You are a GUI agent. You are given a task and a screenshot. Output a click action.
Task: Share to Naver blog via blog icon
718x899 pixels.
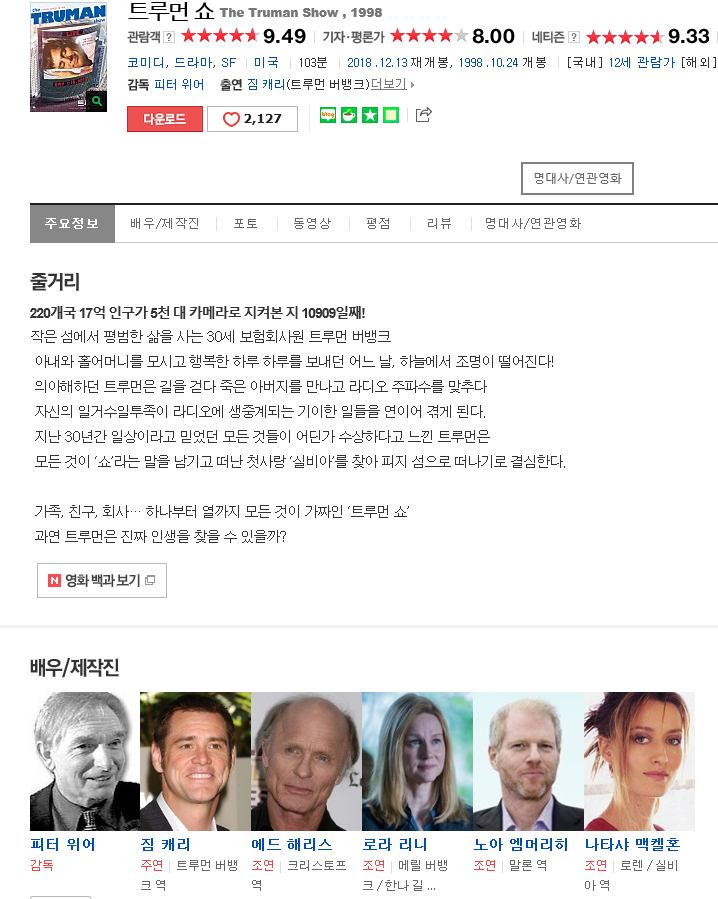tap(328, 115)
